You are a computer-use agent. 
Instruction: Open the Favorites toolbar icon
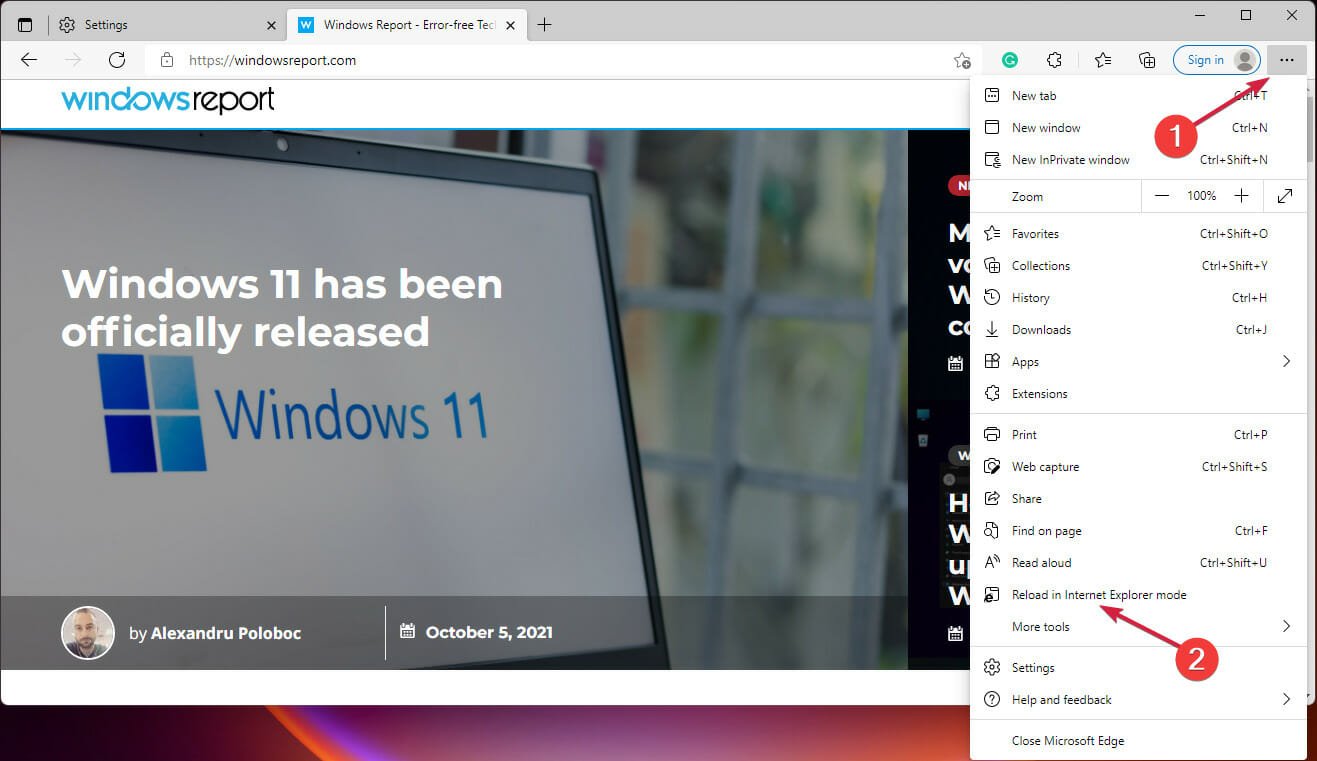tap(1103, 60)
